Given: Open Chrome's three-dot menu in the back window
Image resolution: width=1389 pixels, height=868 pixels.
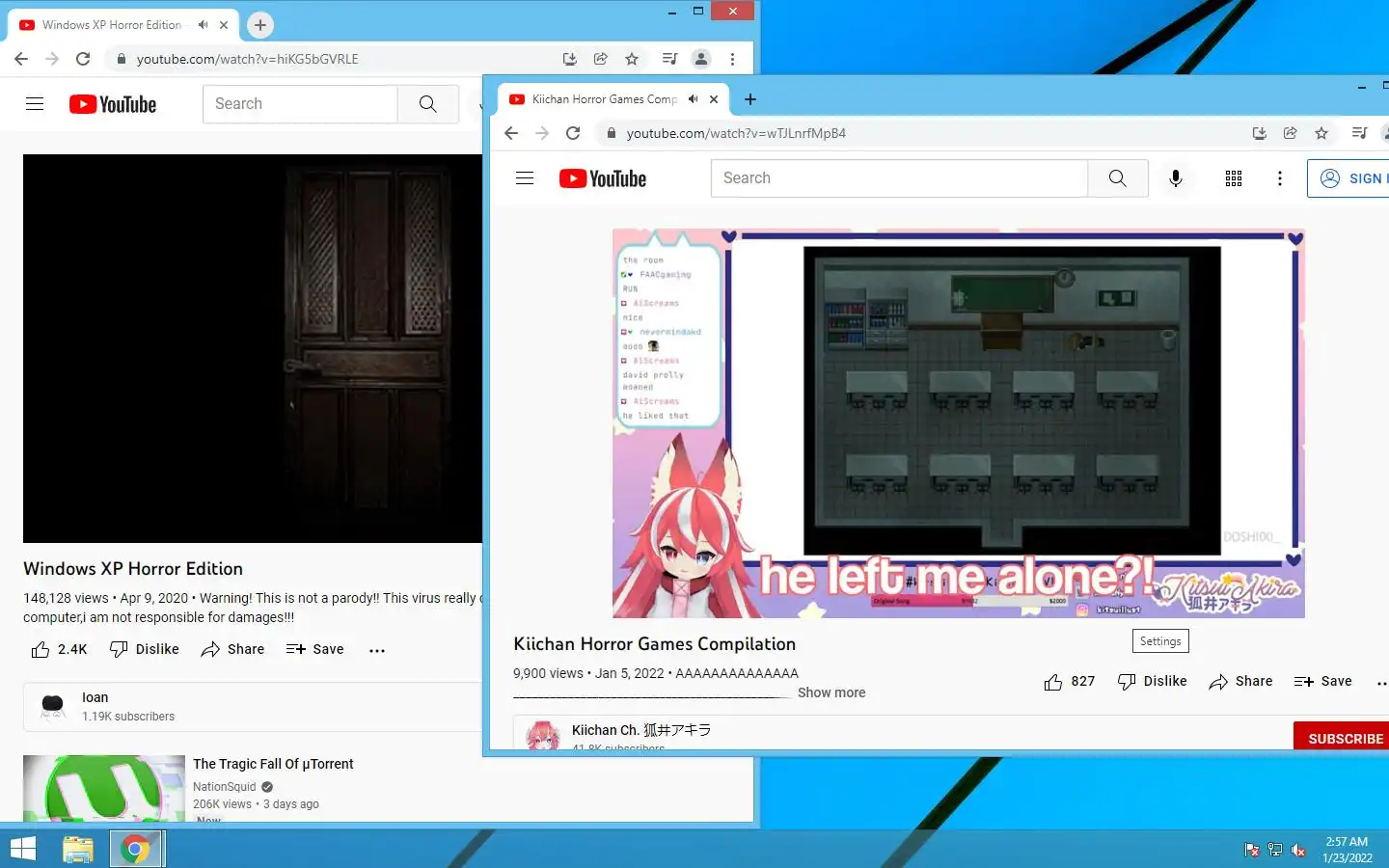Looking at the screenshot, I should click(732, 59).
